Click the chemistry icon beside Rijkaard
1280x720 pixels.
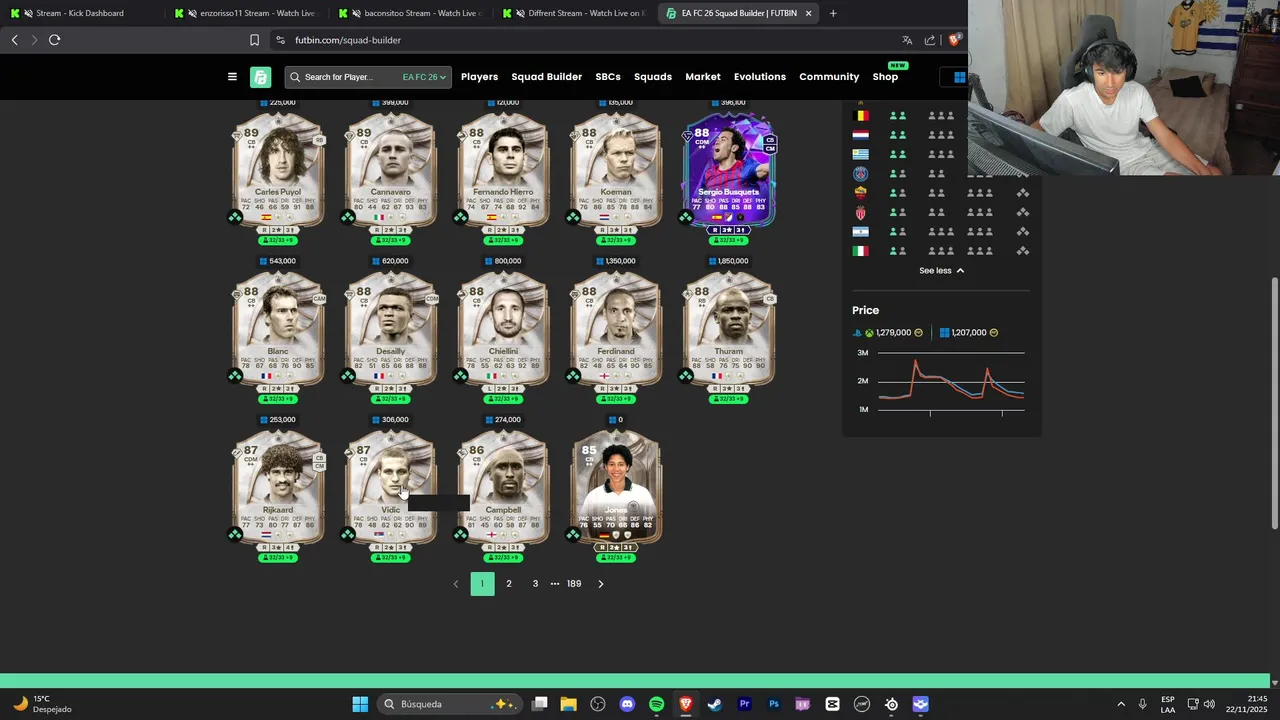[235, 535]
